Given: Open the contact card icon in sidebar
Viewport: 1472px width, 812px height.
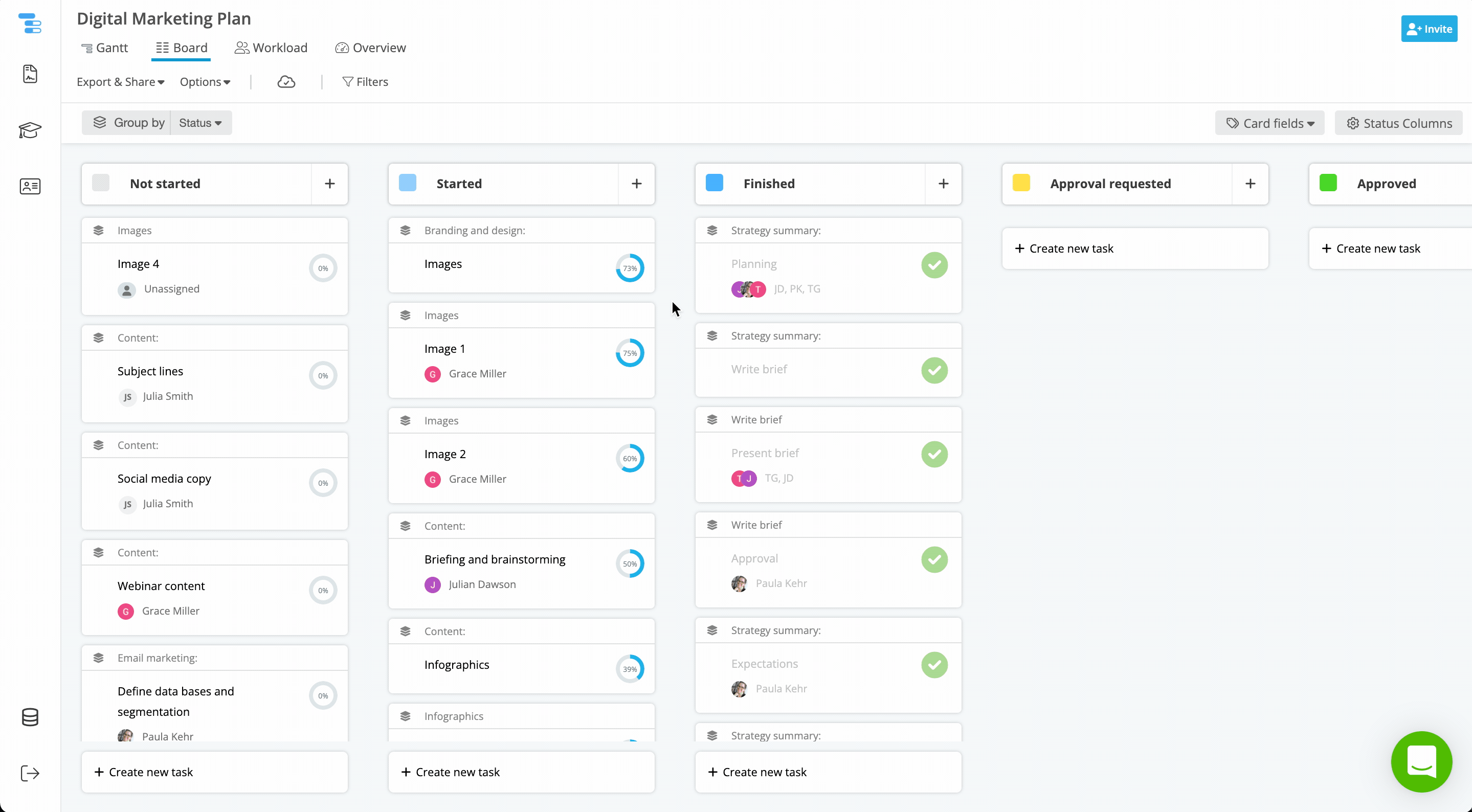Looking at the screenshot, I should point(30,186).
